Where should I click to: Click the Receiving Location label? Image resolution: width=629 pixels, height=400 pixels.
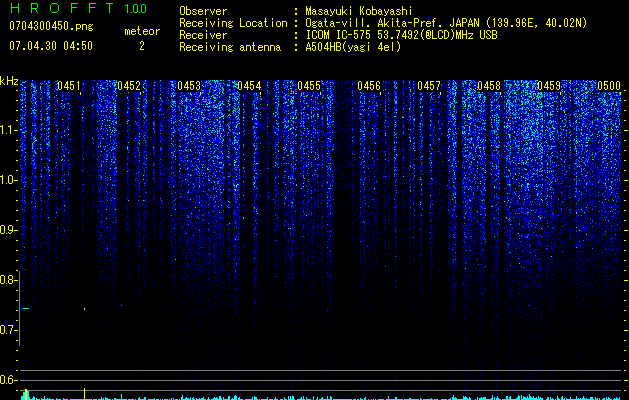(x=233, y=23)
